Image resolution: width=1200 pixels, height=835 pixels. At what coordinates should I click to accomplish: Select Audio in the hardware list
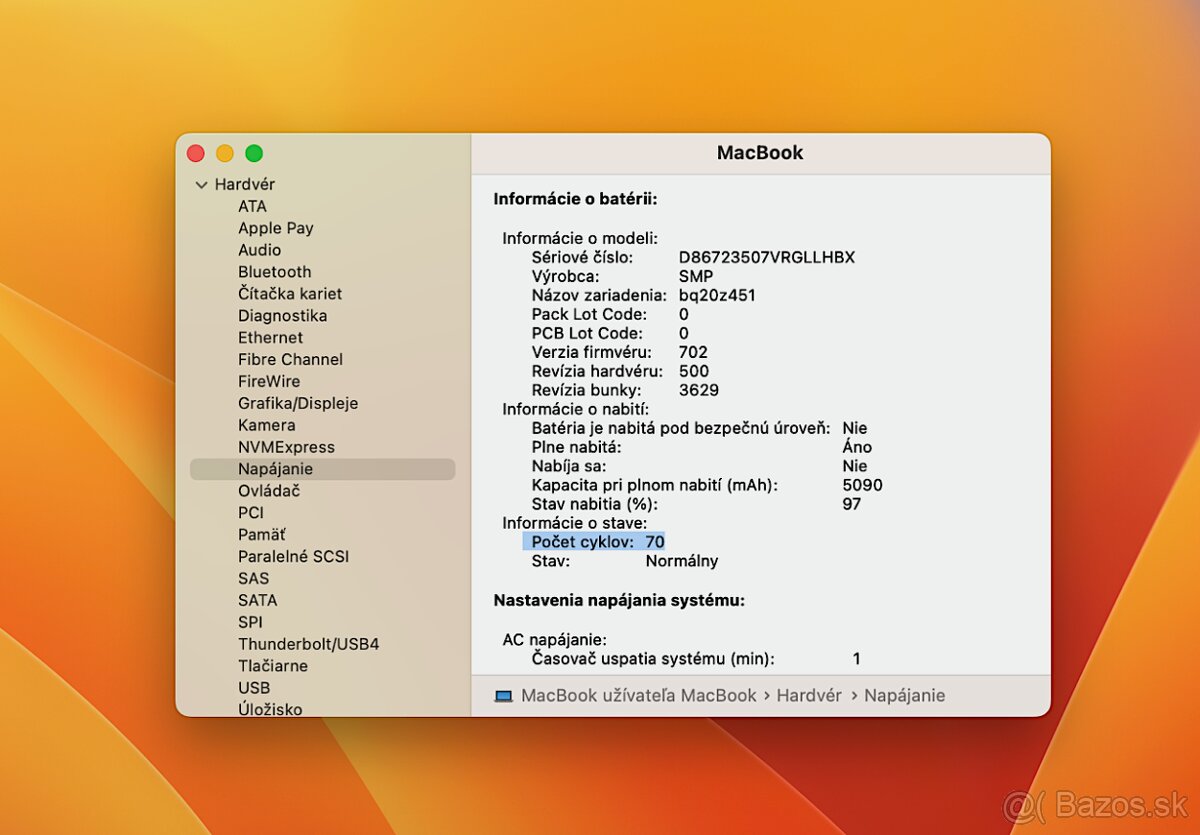point(259,250)
